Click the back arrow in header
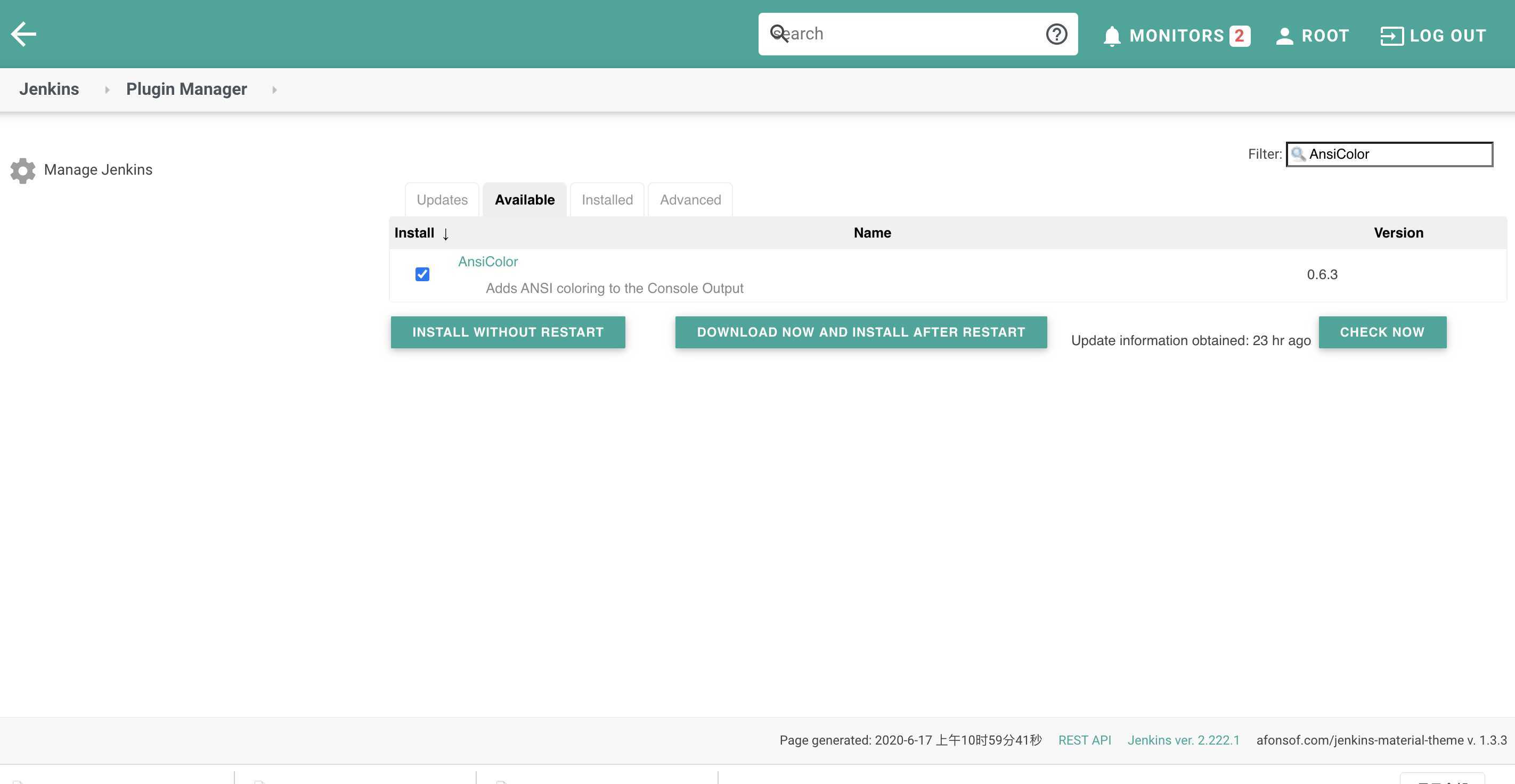The height and width of the screenshot is (784, 1515). coord(23,34)
